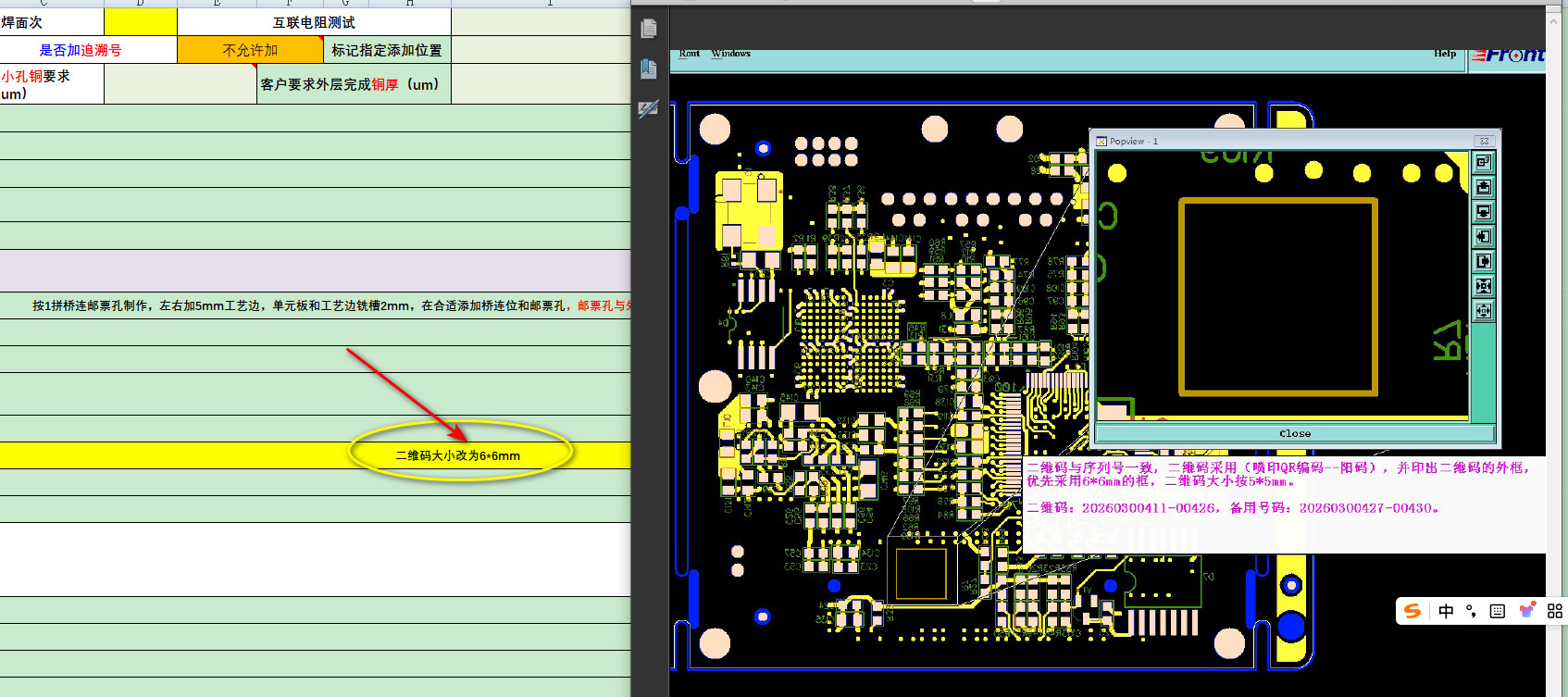Open the signatures panel pen icon

(649, 109)
